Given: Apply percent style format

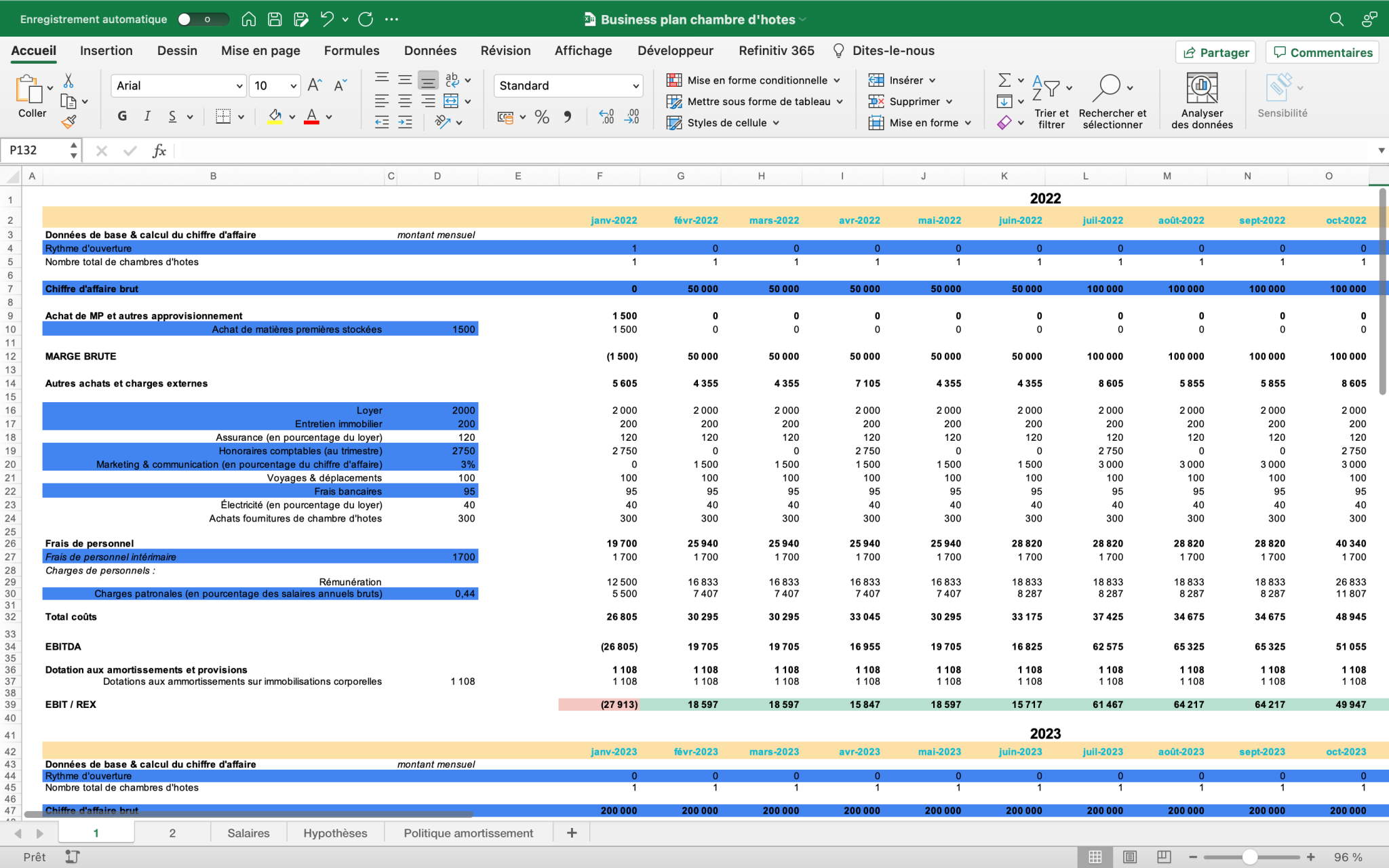Looking at the screenshot, I should 541,117.
